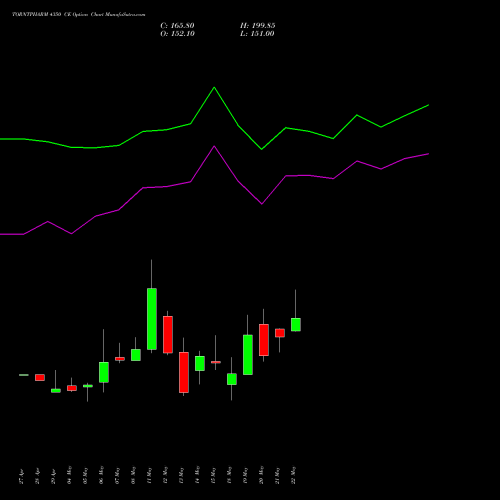Click the open value O: 152.10
Screen dimensions: 500x500
(x=177, y=34)
